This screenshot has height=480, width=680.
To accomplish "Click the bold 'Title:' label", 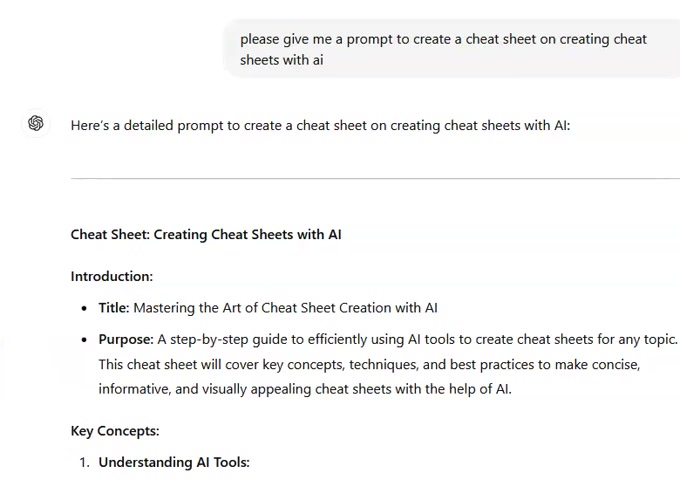I will [114, 308].
